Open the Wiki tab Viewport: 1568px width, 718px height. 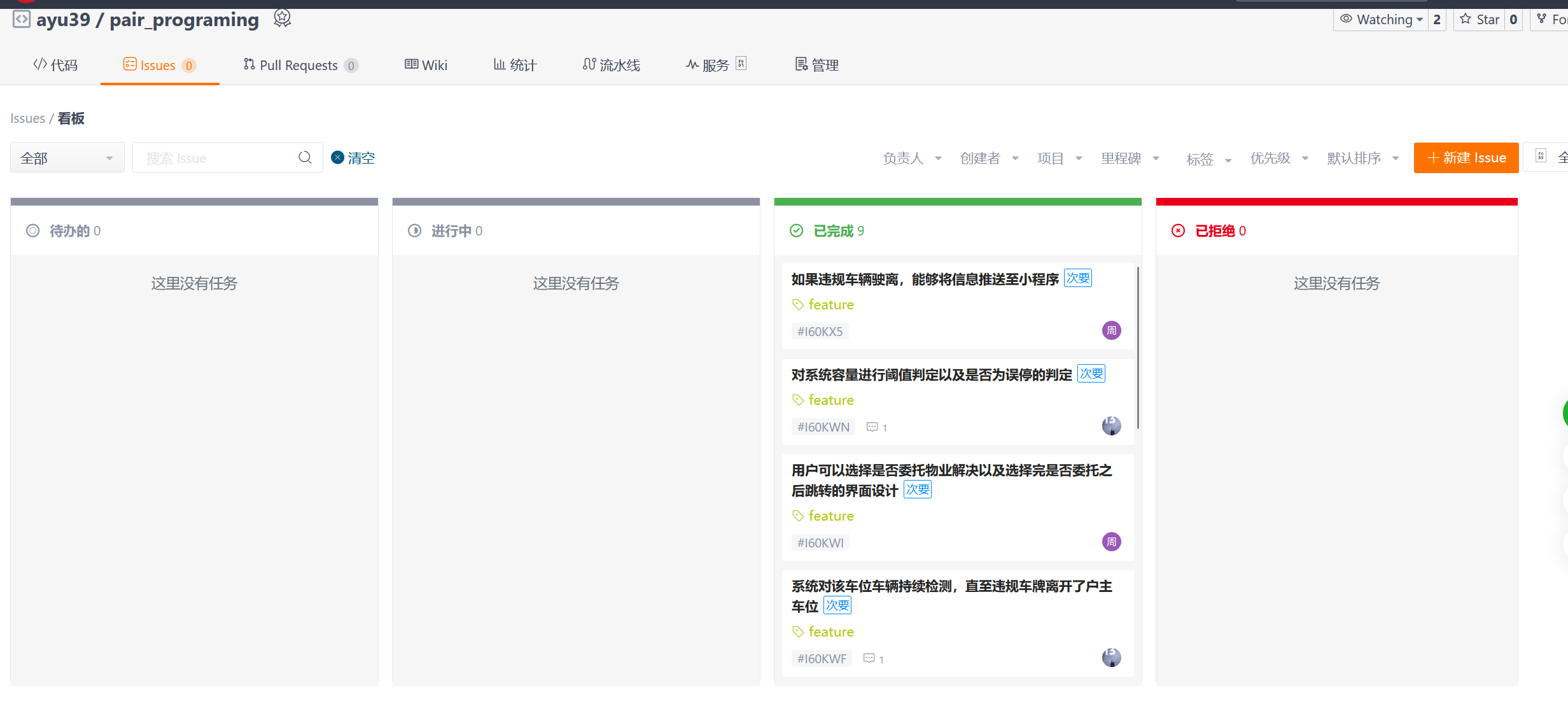coord(426,65)
